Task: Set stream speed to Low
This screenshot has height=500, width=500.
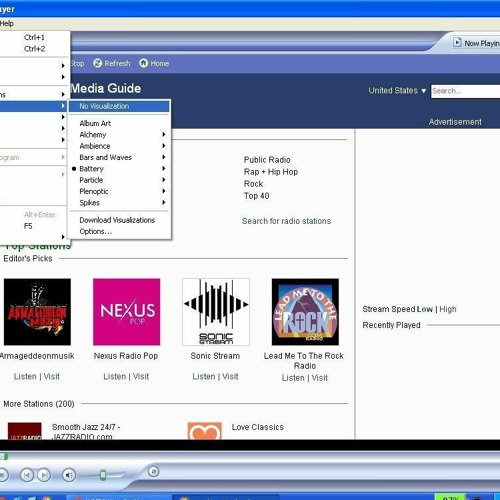Action: pos(425,309)
